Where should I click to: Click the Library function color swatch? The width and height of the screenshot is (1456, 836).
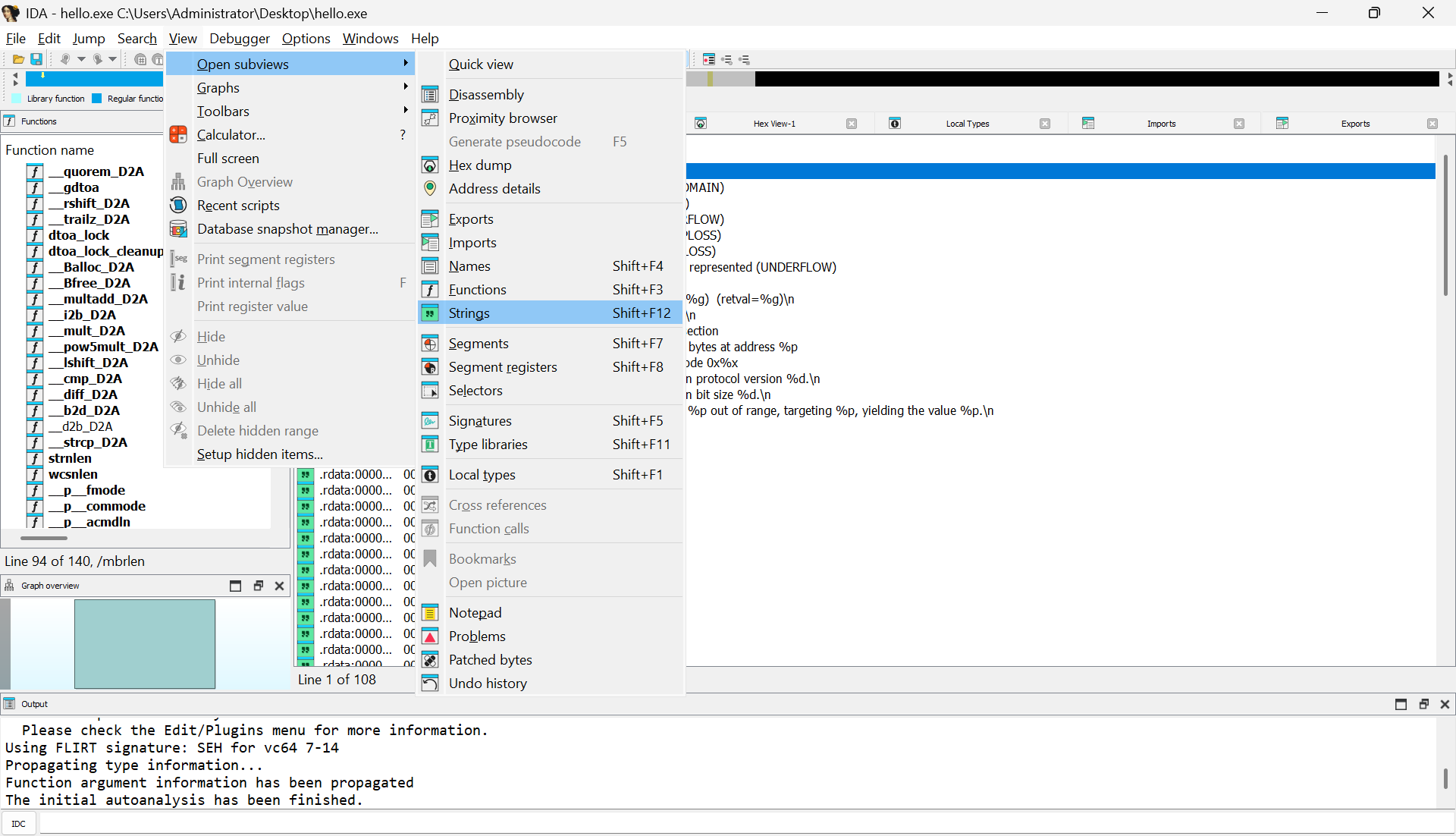coord(17,99)
